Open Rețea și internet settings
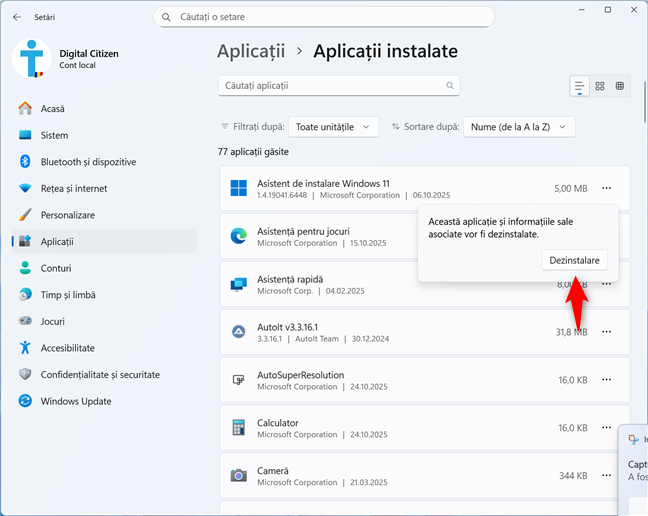 click(104, 188)
